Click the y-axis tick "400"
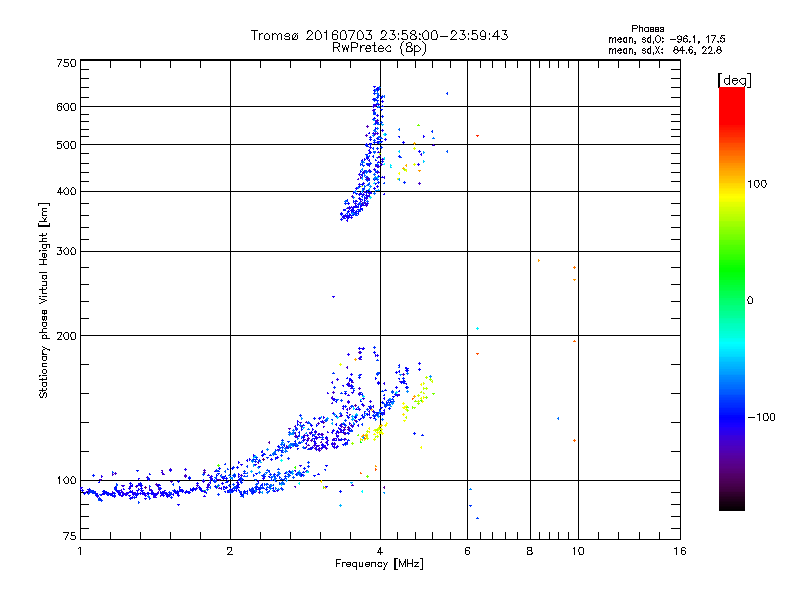This screenshot has height=600, width=800. click(x=66, y=192)
